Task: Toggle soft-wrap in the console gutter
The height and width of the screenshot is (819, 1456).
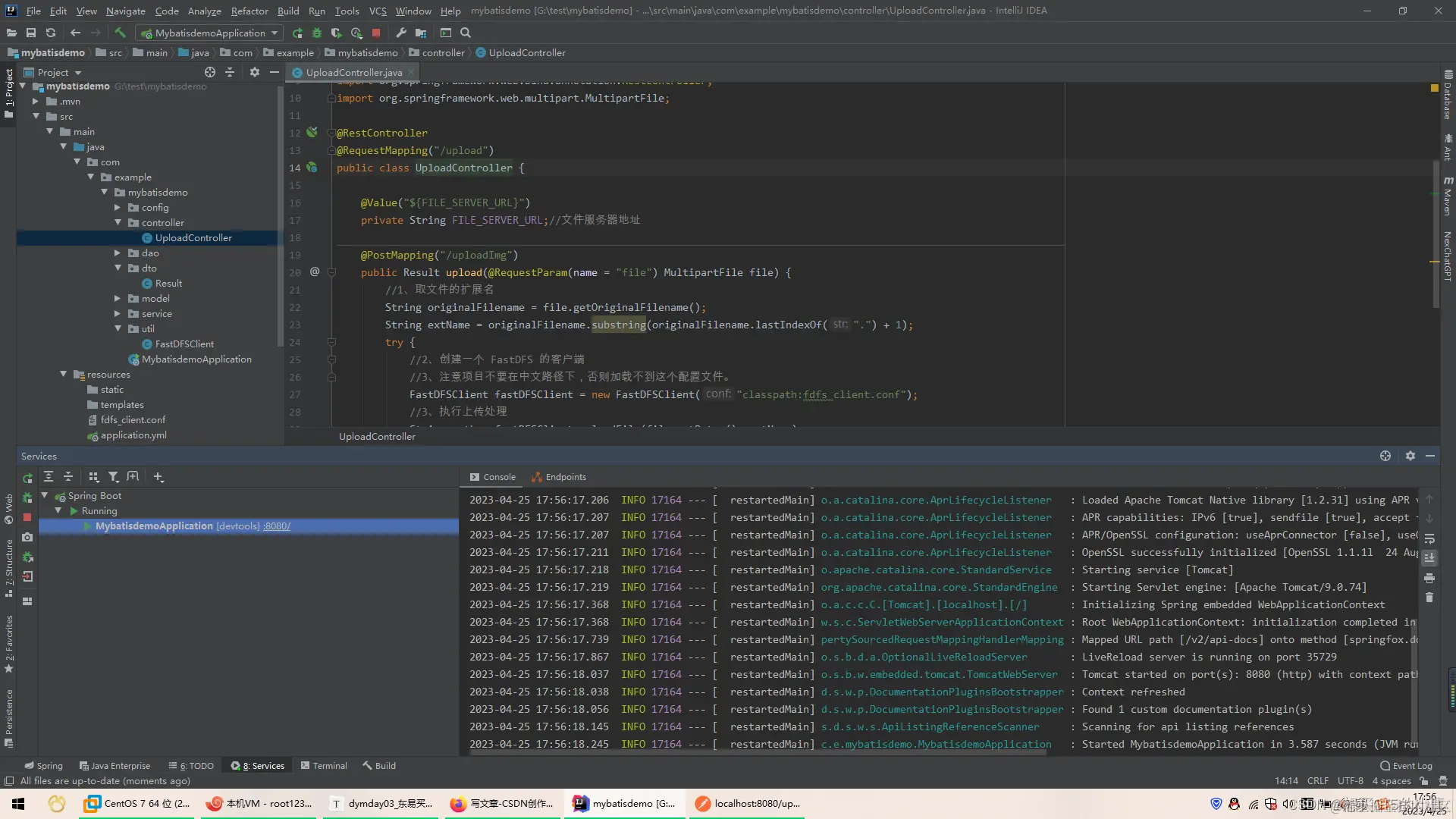Action: click(x=1429, y=538)
